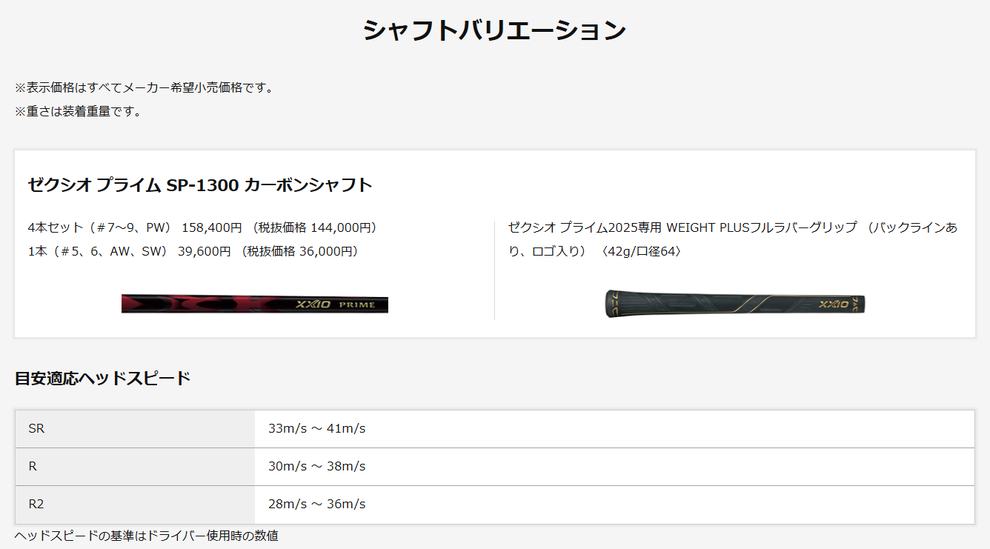Click the 1本 39,600円 price line
The height and width of the screenshot is (549, 990).
[193, 251]
